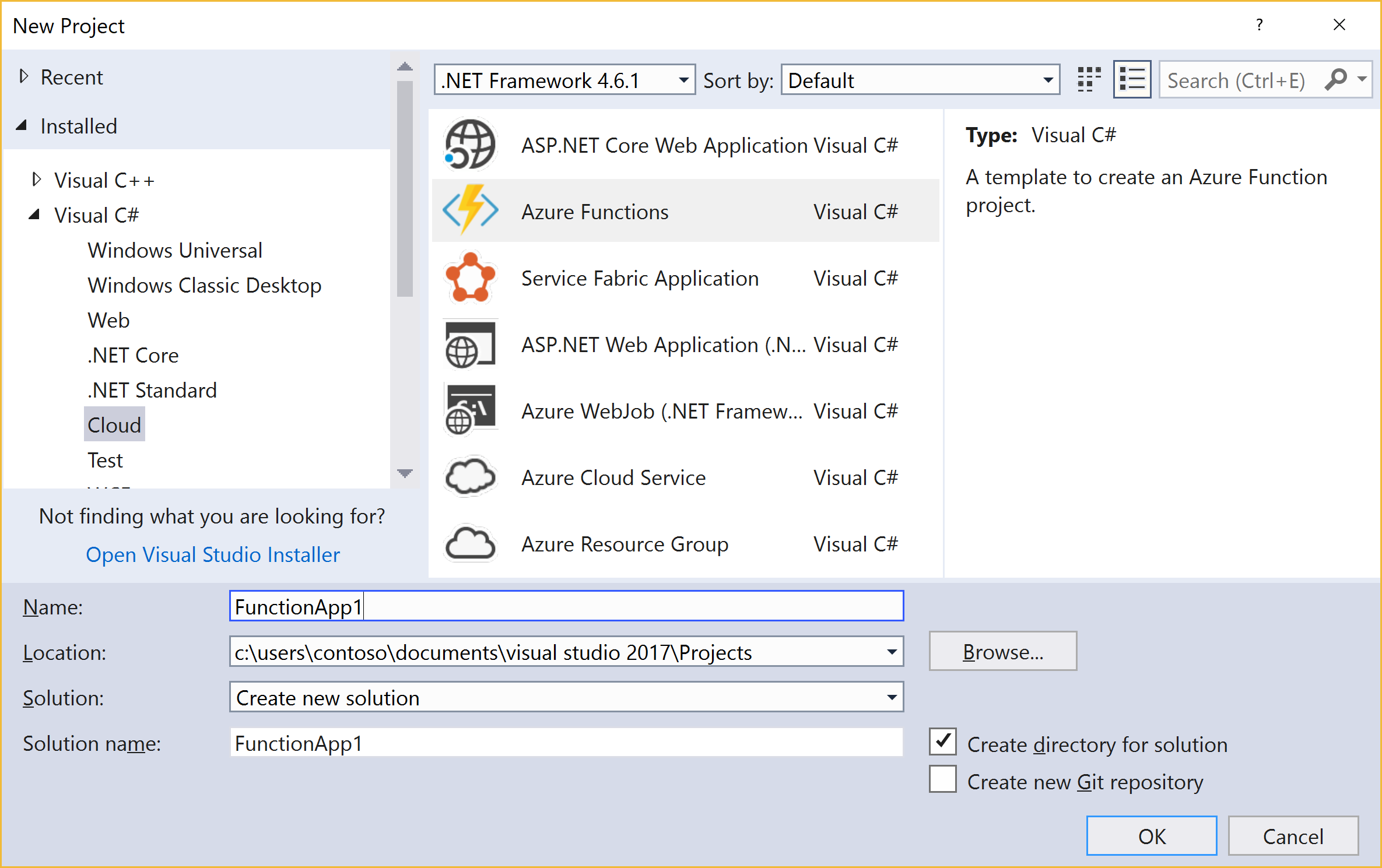The height and width of the screenshot is (868, 1382).
Task: Select the Azure Functions lightning bolt icon
Action: click(470, 210)
